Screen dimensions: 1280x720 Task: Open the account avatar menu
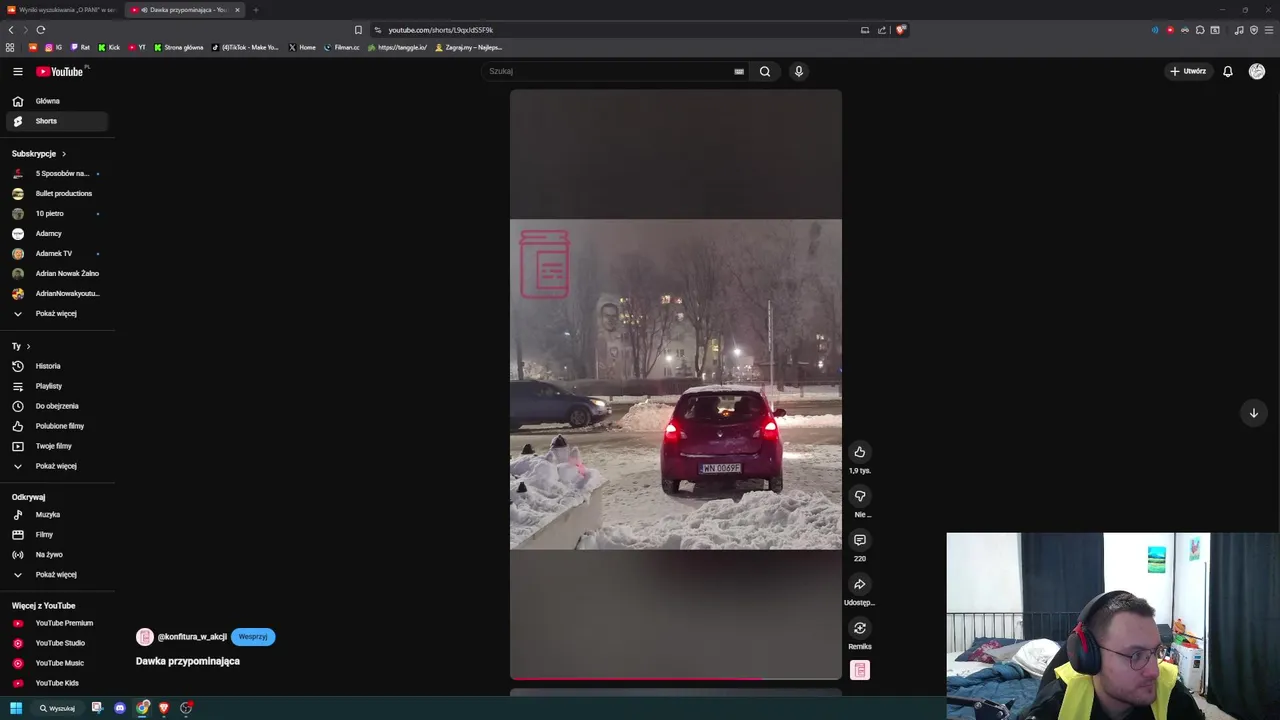(1257, 71)
